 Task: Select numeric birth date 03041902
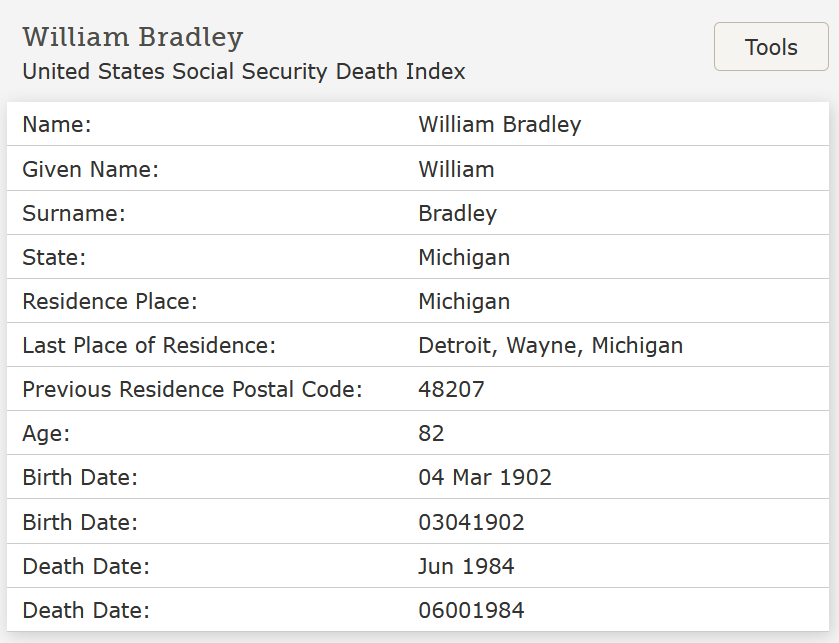pos(471,522)
